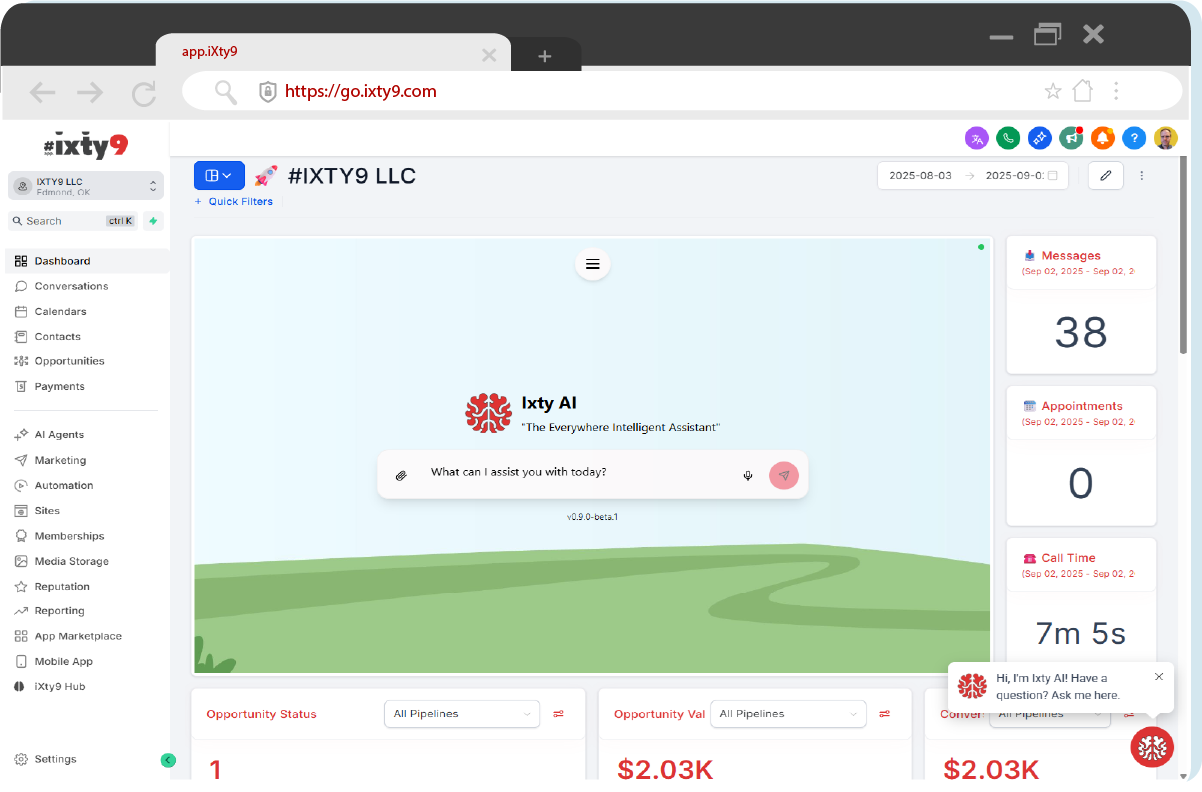Open the orange notifications bell
Screen dimensions: 1202x792
pyautogui.click(x=1102, y=138)
